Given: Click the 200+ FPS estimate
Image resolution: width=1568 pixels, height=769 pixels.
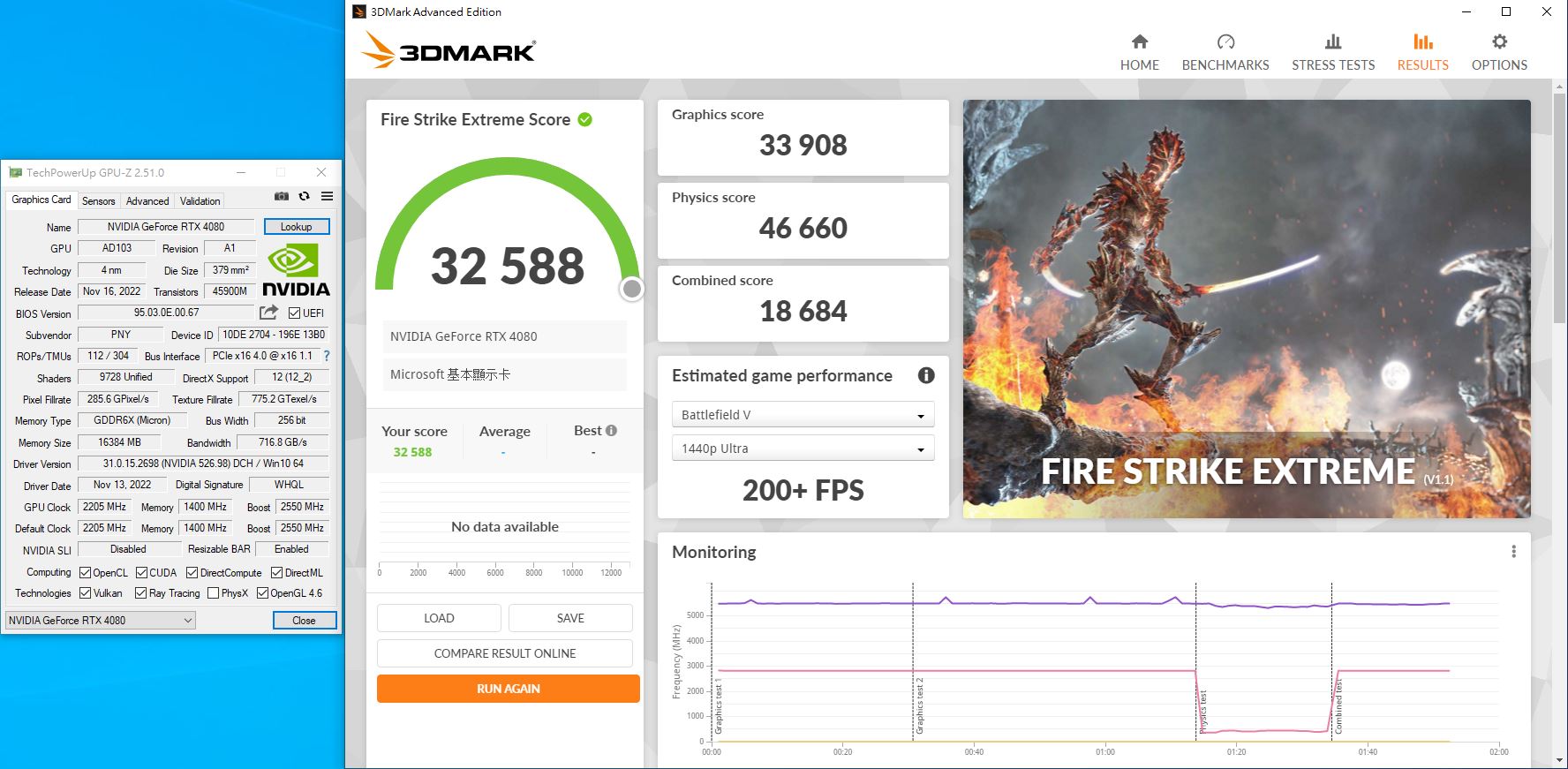Looking at the screenshot, I should click(x=803, y=490).
